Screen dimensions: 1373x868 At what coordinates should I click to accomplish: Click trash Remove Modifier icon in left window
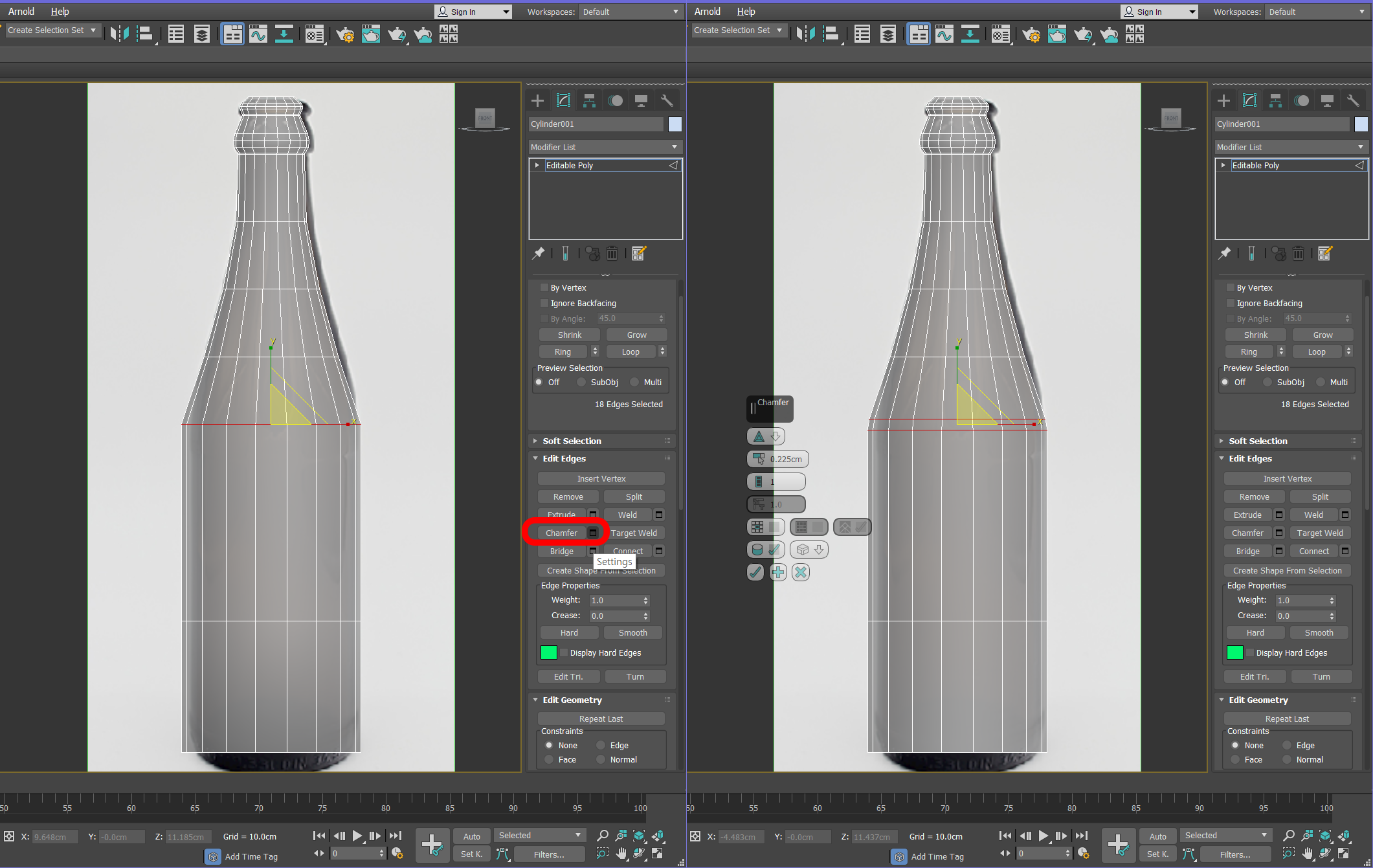click(612, 254)
